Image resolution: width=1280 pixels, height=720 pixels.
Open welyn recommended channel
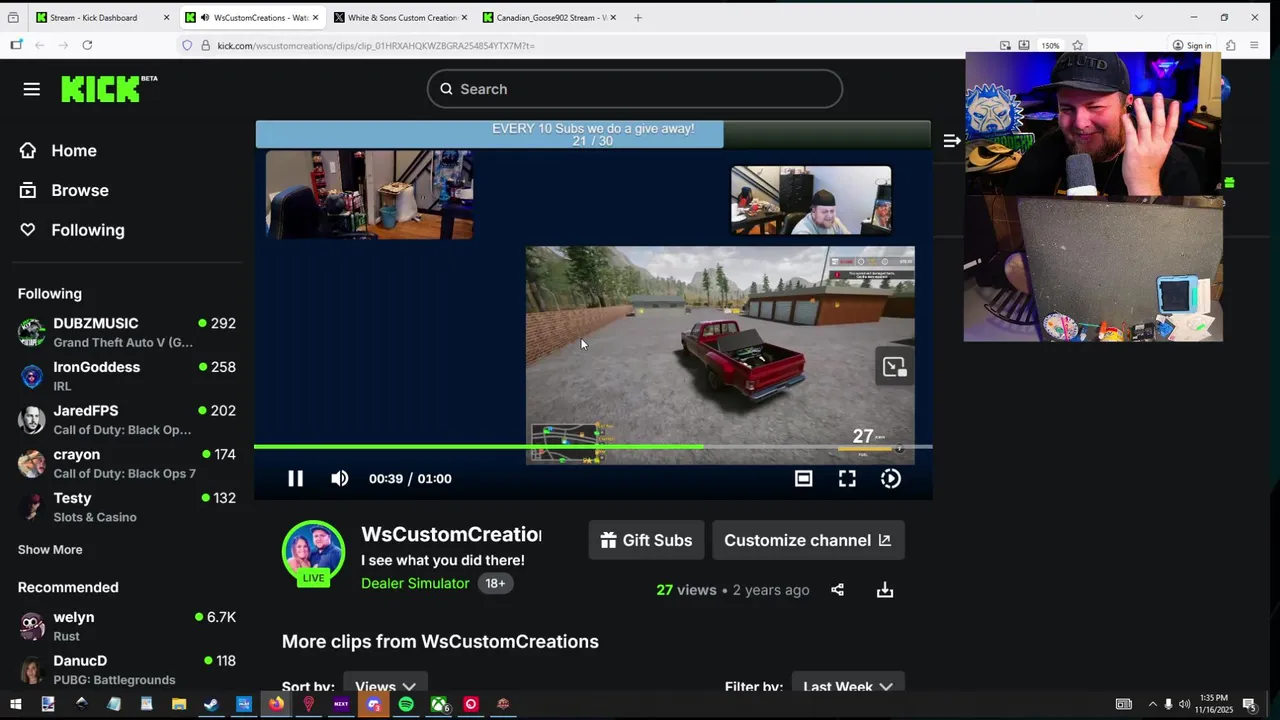pos(127,626)
